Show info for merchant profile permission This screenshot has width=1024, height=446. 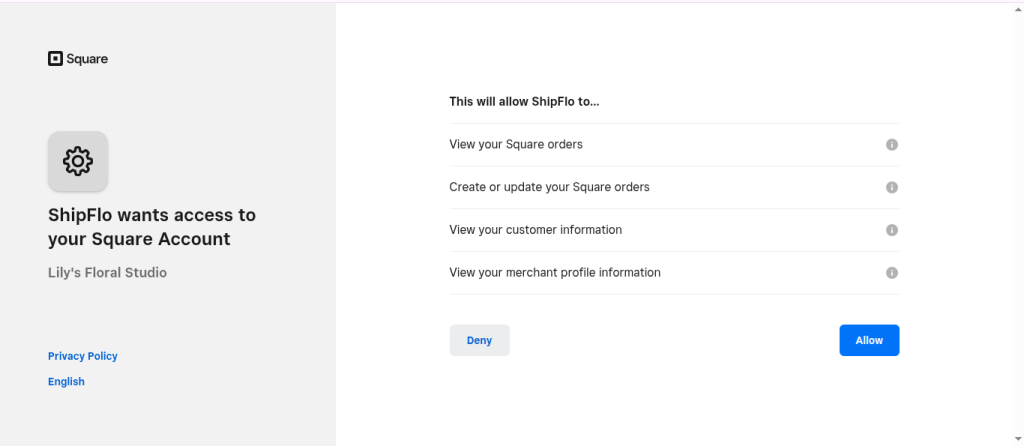click(x=892, y=273)
